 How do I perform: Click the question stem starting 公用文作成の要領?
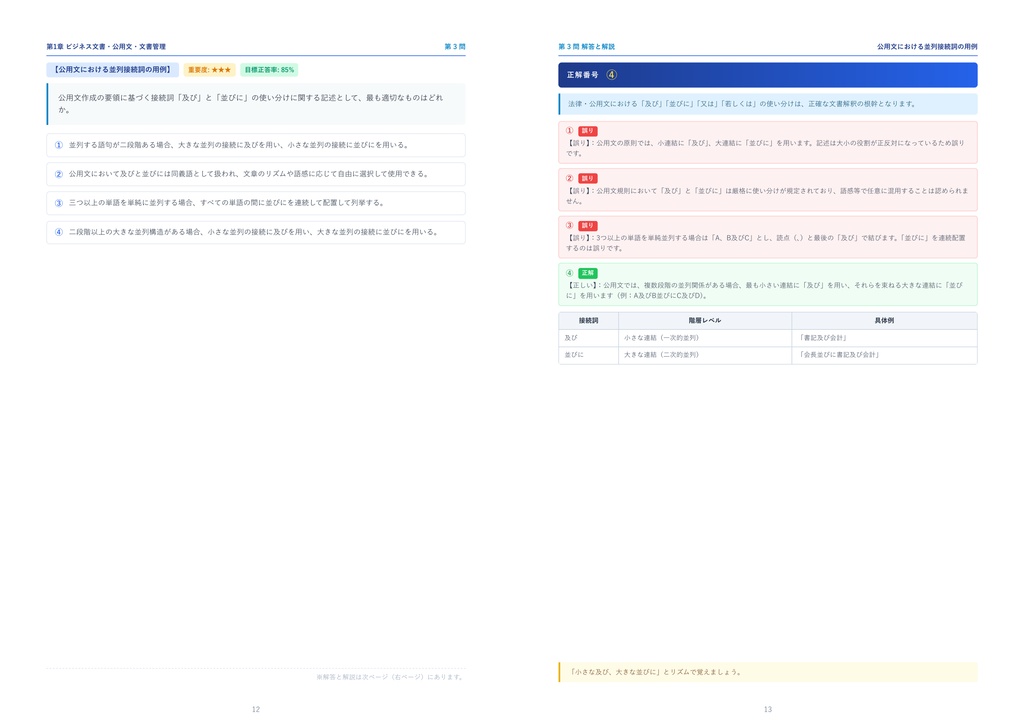(255, 103)
